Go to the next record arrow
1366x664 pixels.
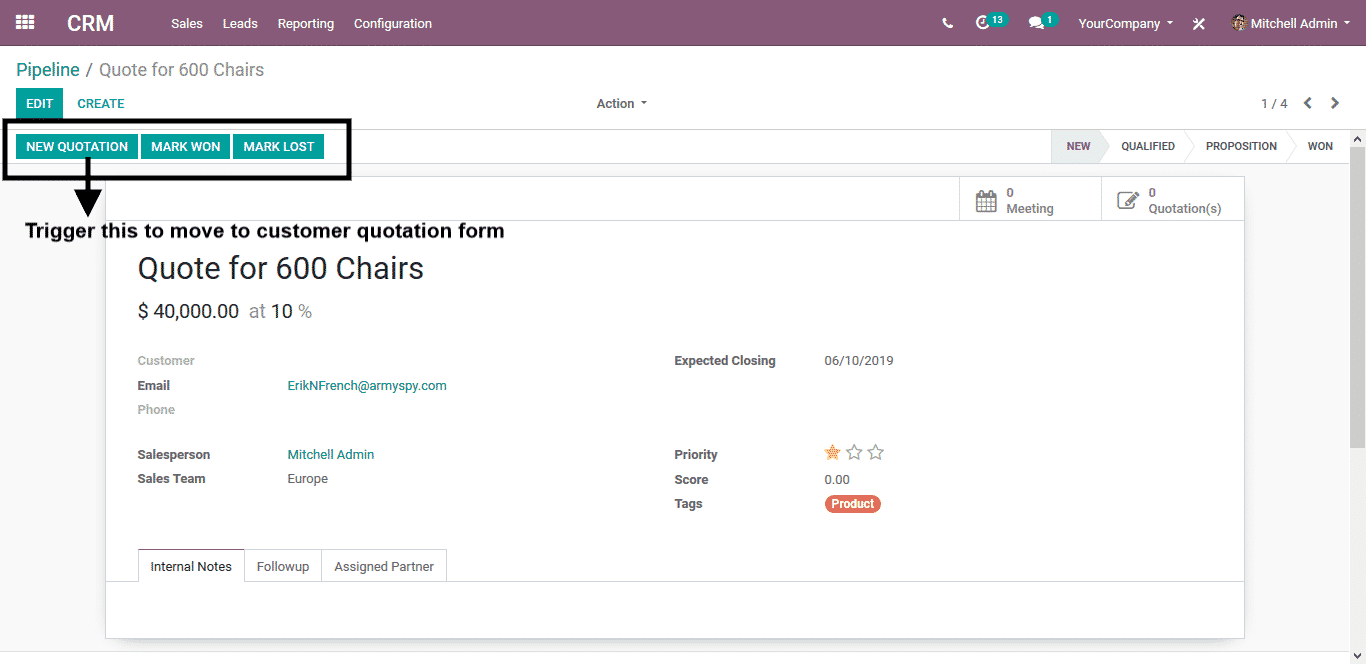(1334, 103)
